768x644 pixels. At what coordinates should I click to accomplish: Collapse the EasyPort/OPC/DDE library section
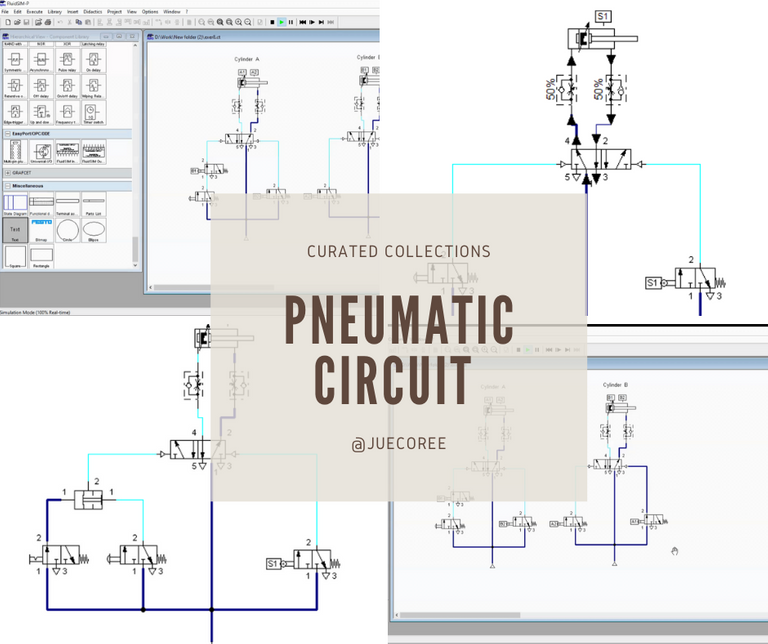click(7, 134)
